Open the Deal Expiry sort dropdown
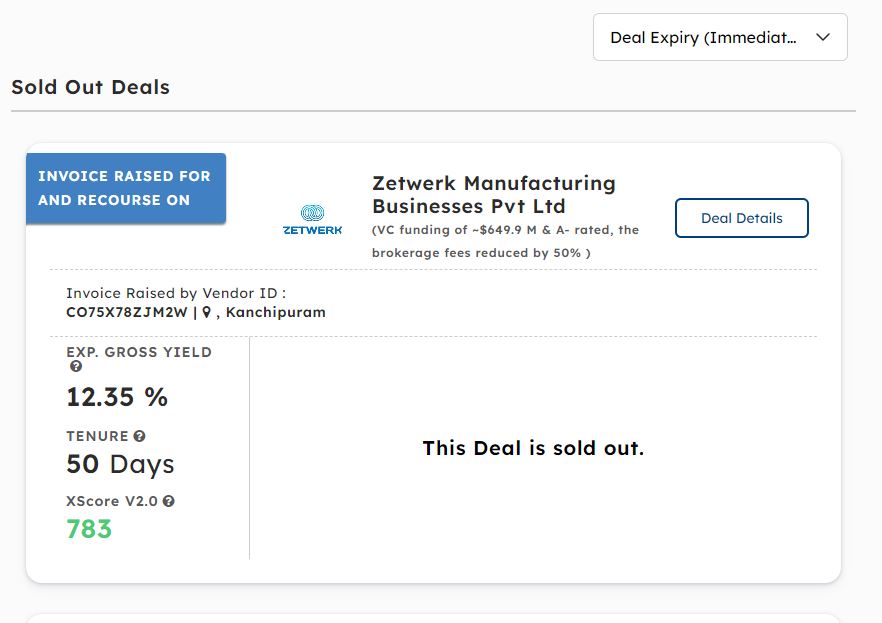Viewport: 882px width, 623px height. coord(720,37)
